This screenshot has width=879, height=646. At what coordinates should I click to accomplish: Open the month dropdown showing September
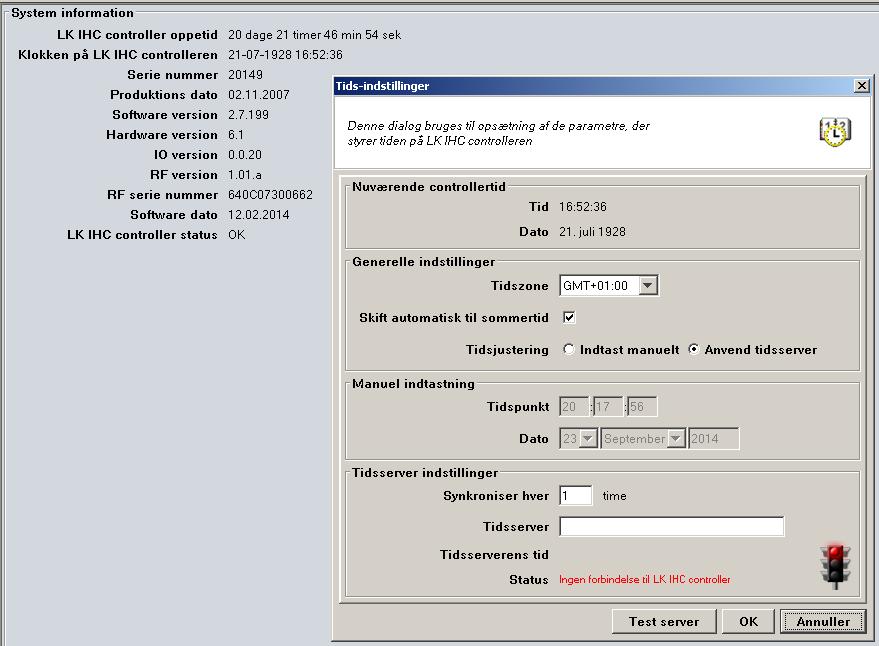[x=676, y=438]
